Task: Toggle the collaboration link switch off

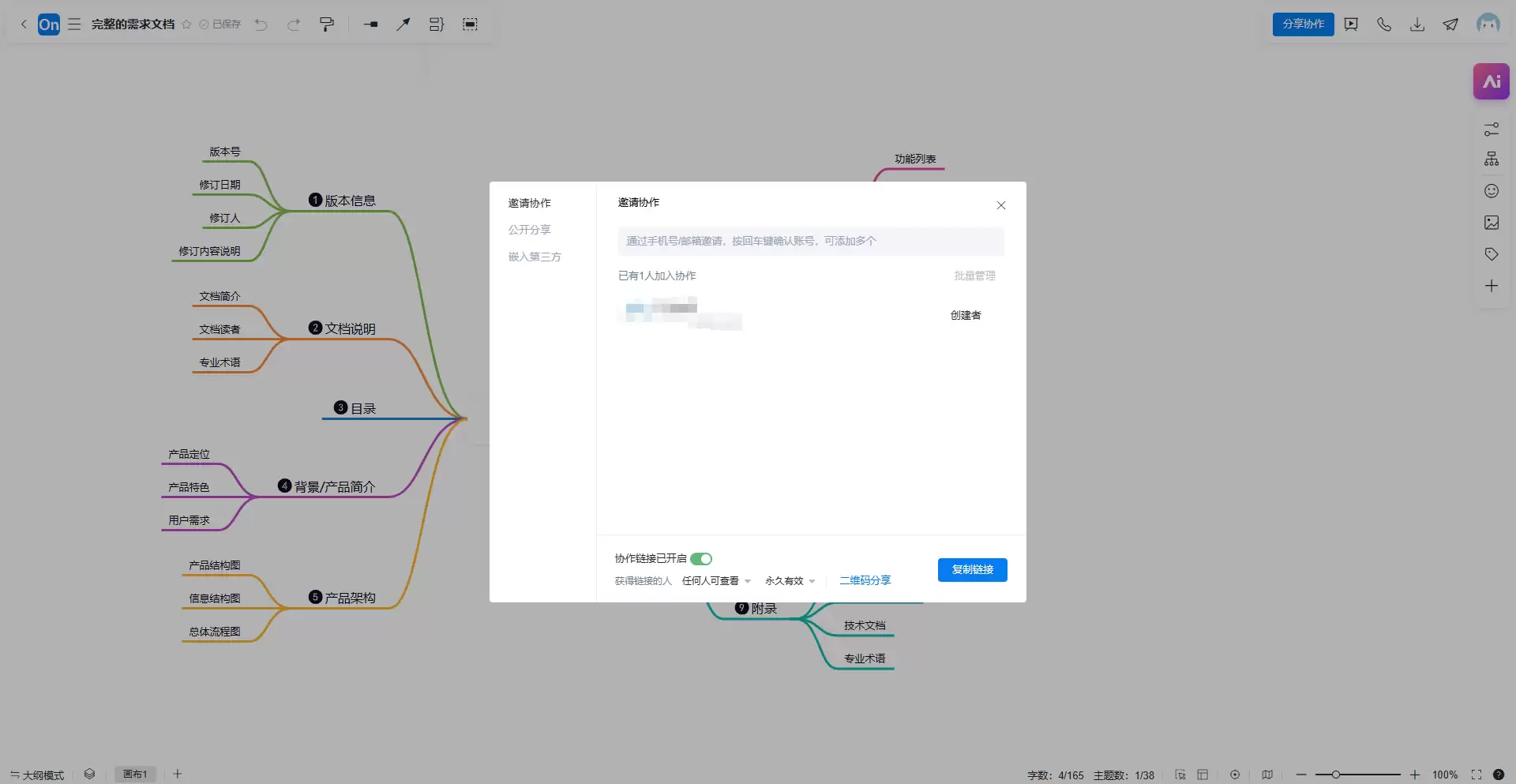Action: tap(701, 559)
